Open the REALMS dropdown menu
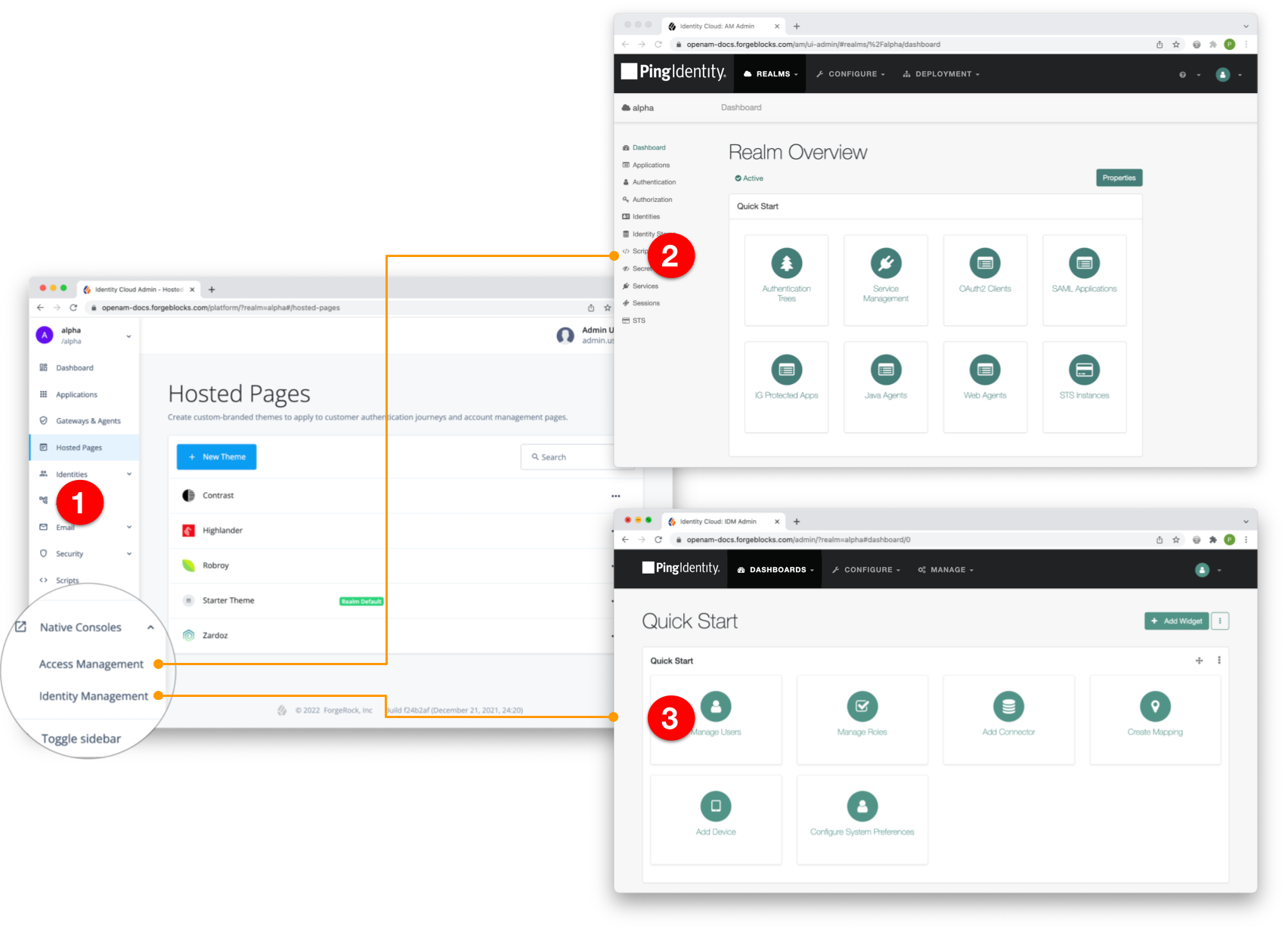Image resolution: width=1288 pixels, height=932 pixels. (x=769, y=73)
